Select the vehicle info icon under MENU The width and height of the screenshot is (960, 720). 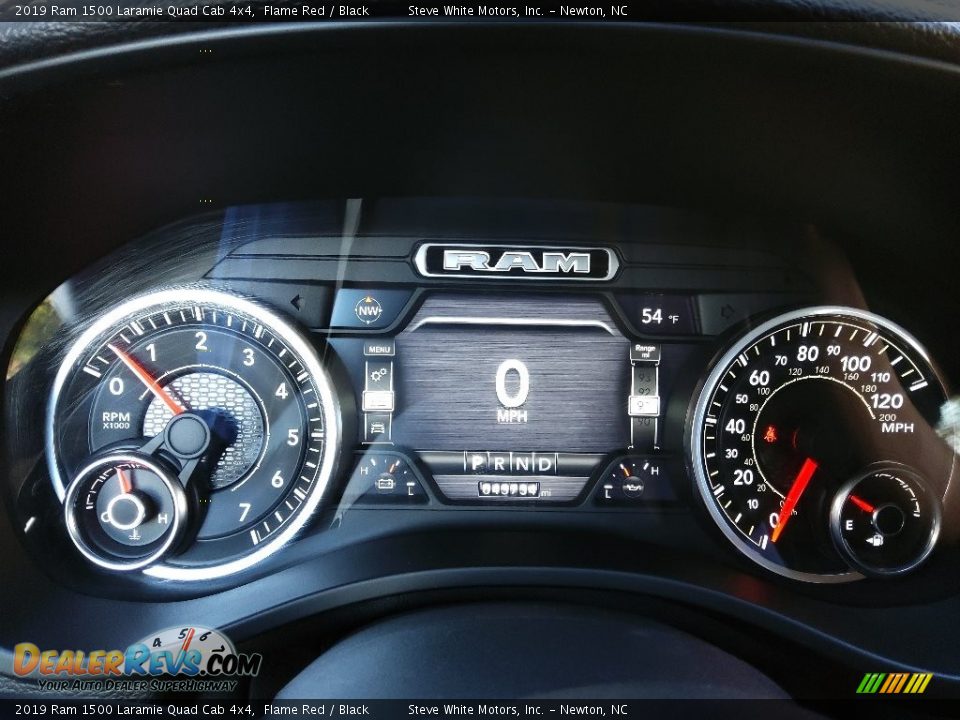[378, 427]
